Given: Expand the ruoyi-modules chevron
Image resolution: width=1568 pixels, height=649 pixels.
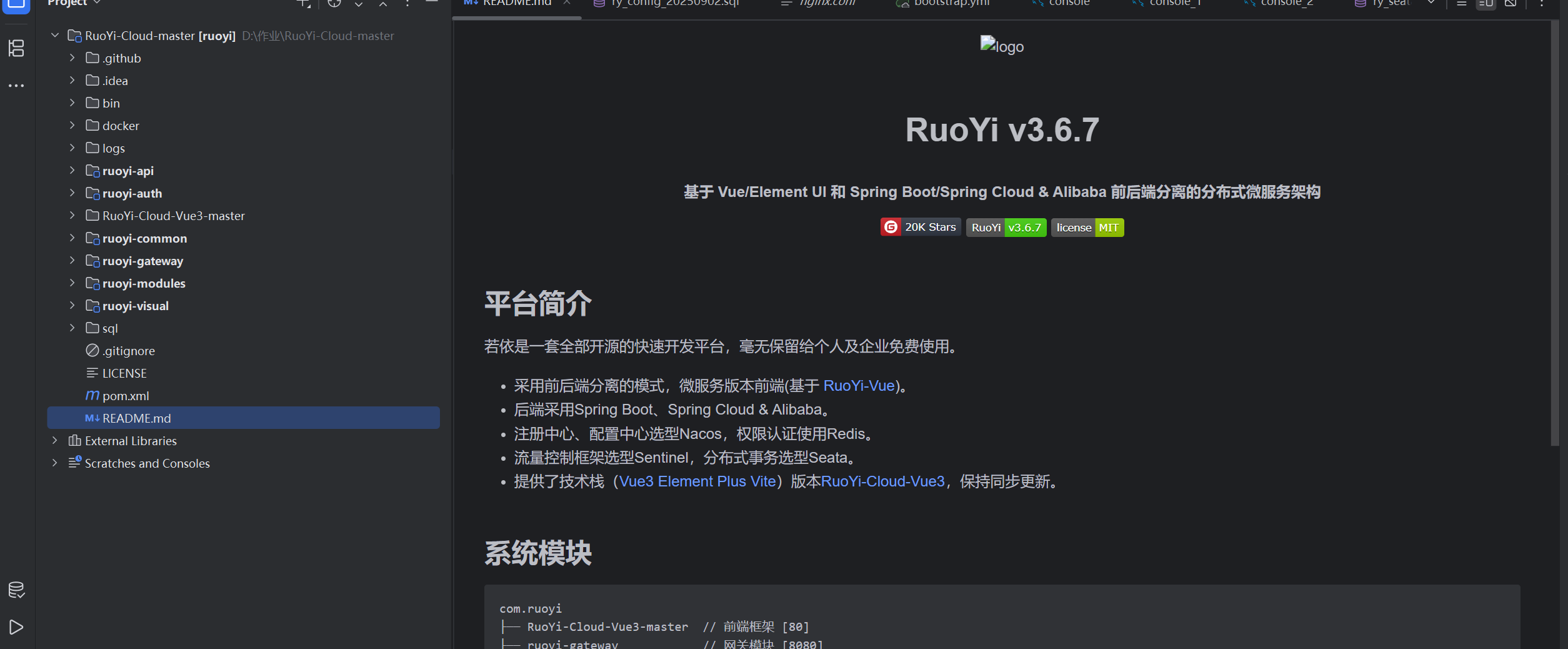Looking at the screenshot, I should click(x=72, y=283).
